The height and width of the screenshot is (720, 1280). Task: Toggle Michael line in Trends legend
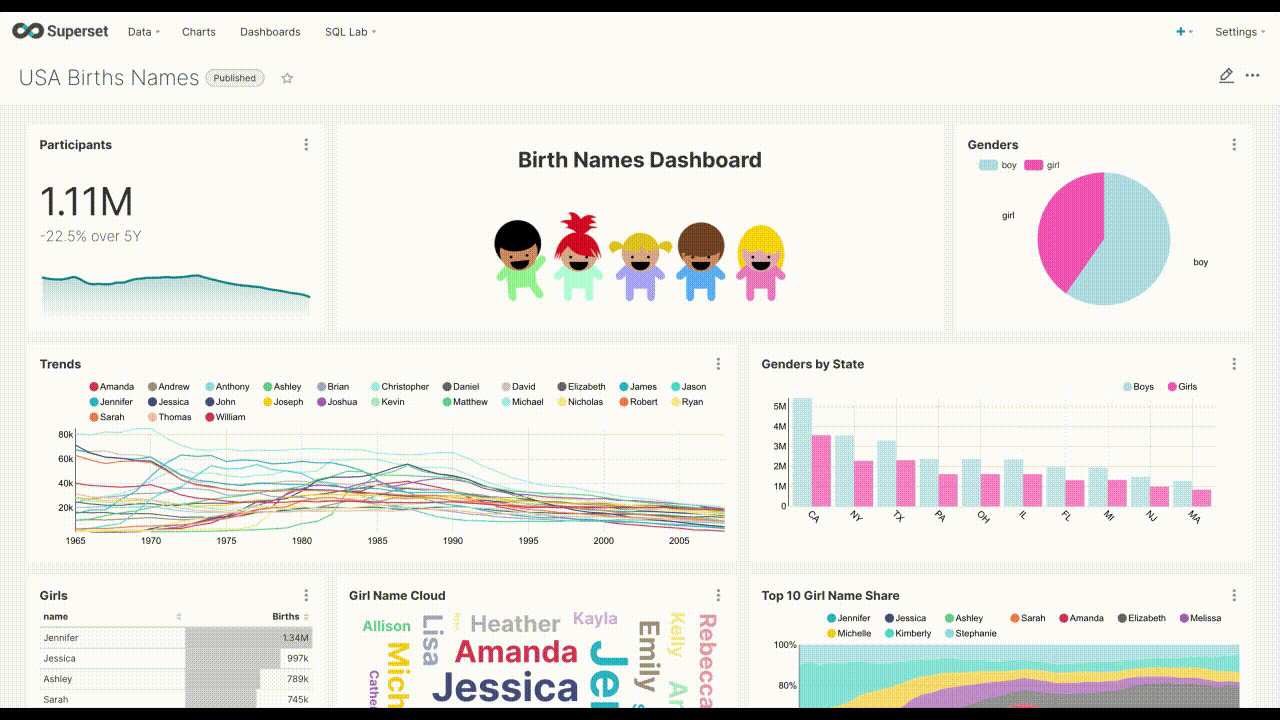coord(522,402)
